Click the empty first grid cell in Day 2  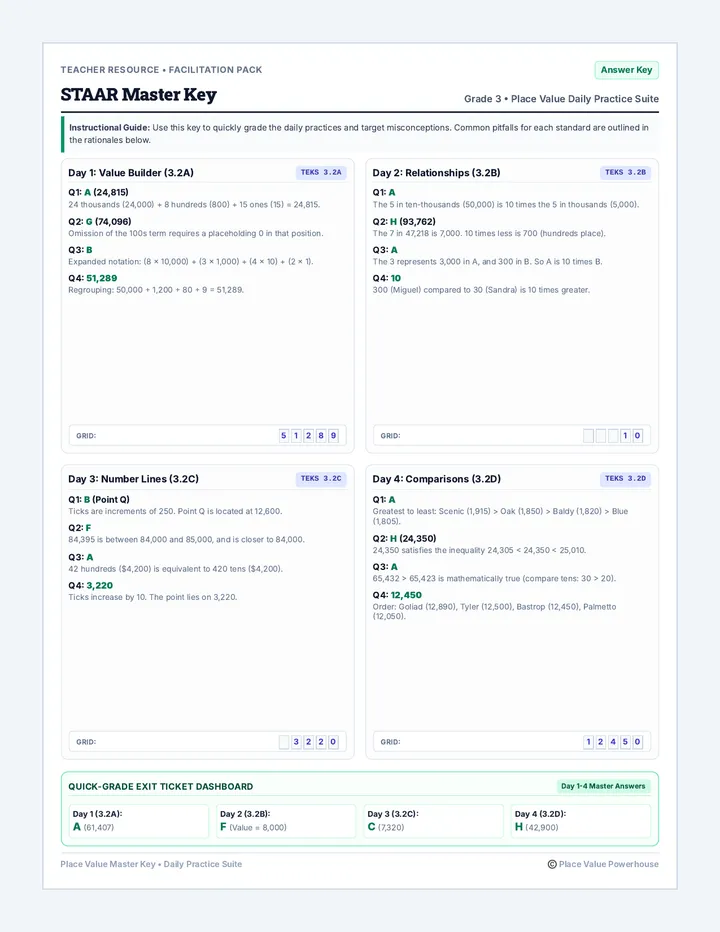pos(588,436)
